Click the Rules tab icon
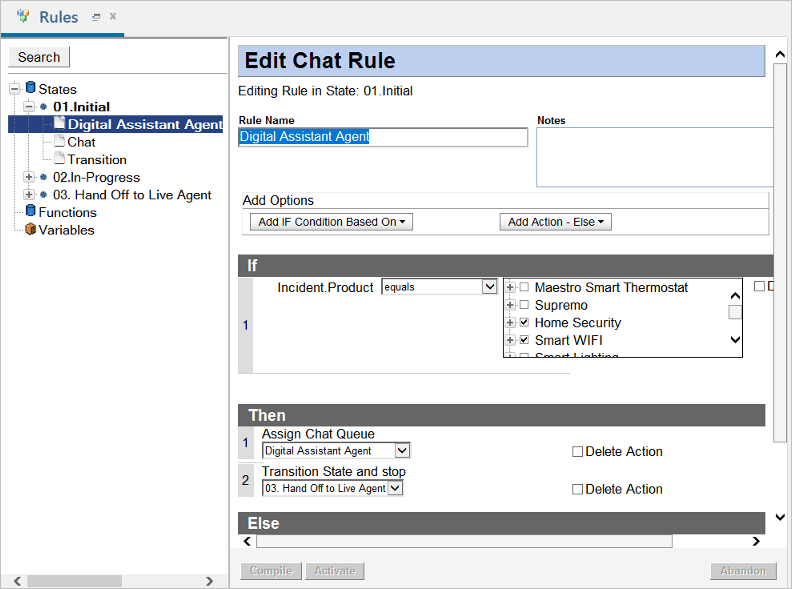This screenshot has height=589, width=792. tap(23, 17)
